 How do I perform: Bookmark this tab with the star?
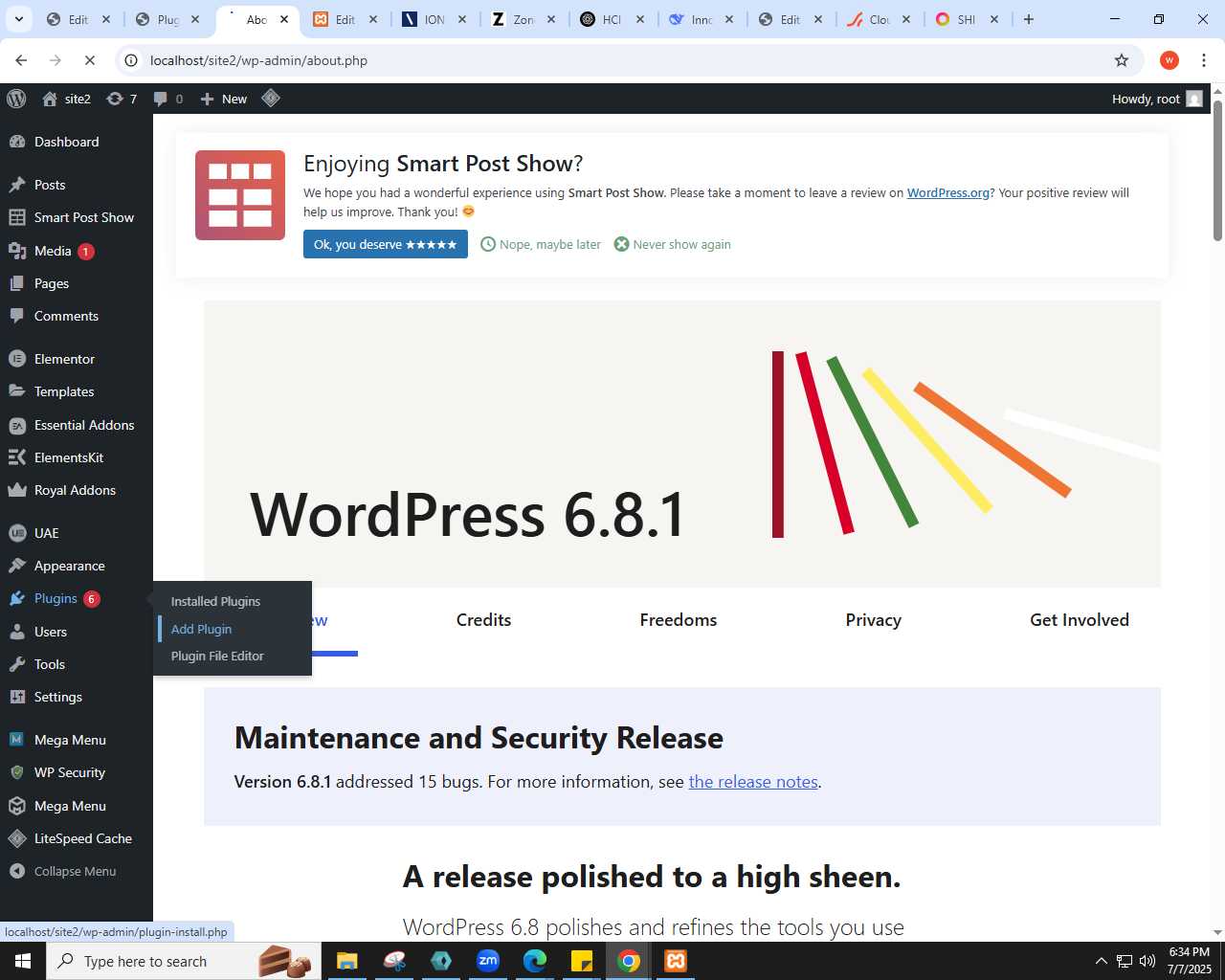[x=1122, y=60]
